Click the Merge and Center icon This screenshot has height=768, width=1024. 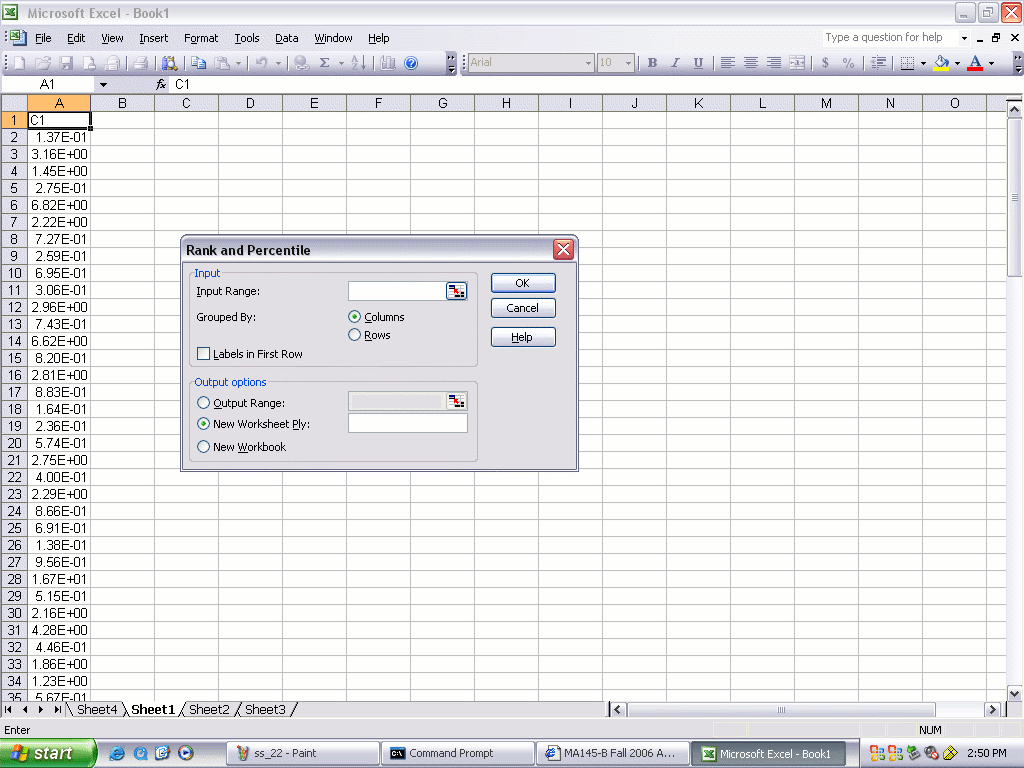[x=796, y=63]
